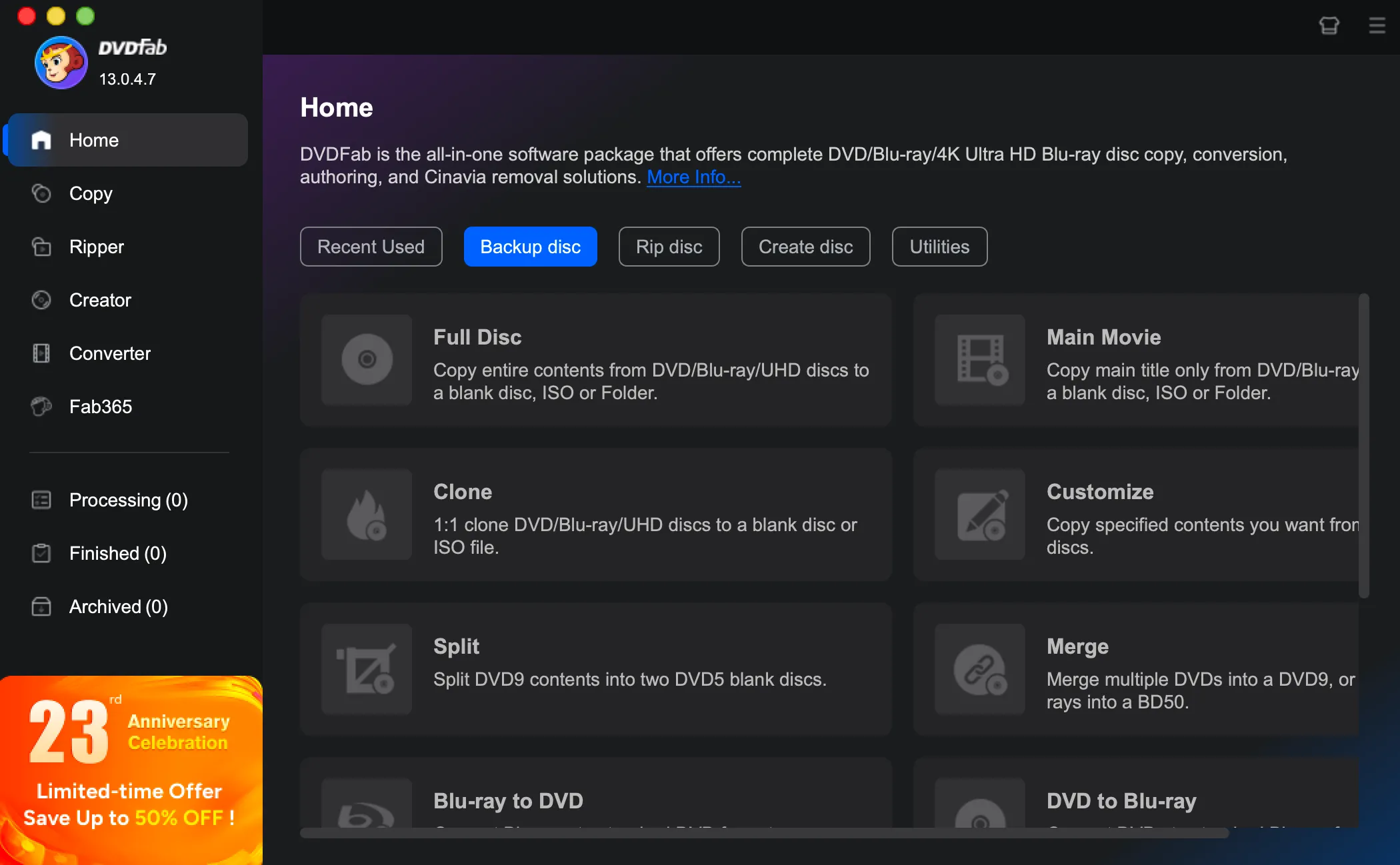
Task: Switch to Recent Used tab
Action: 371,247
